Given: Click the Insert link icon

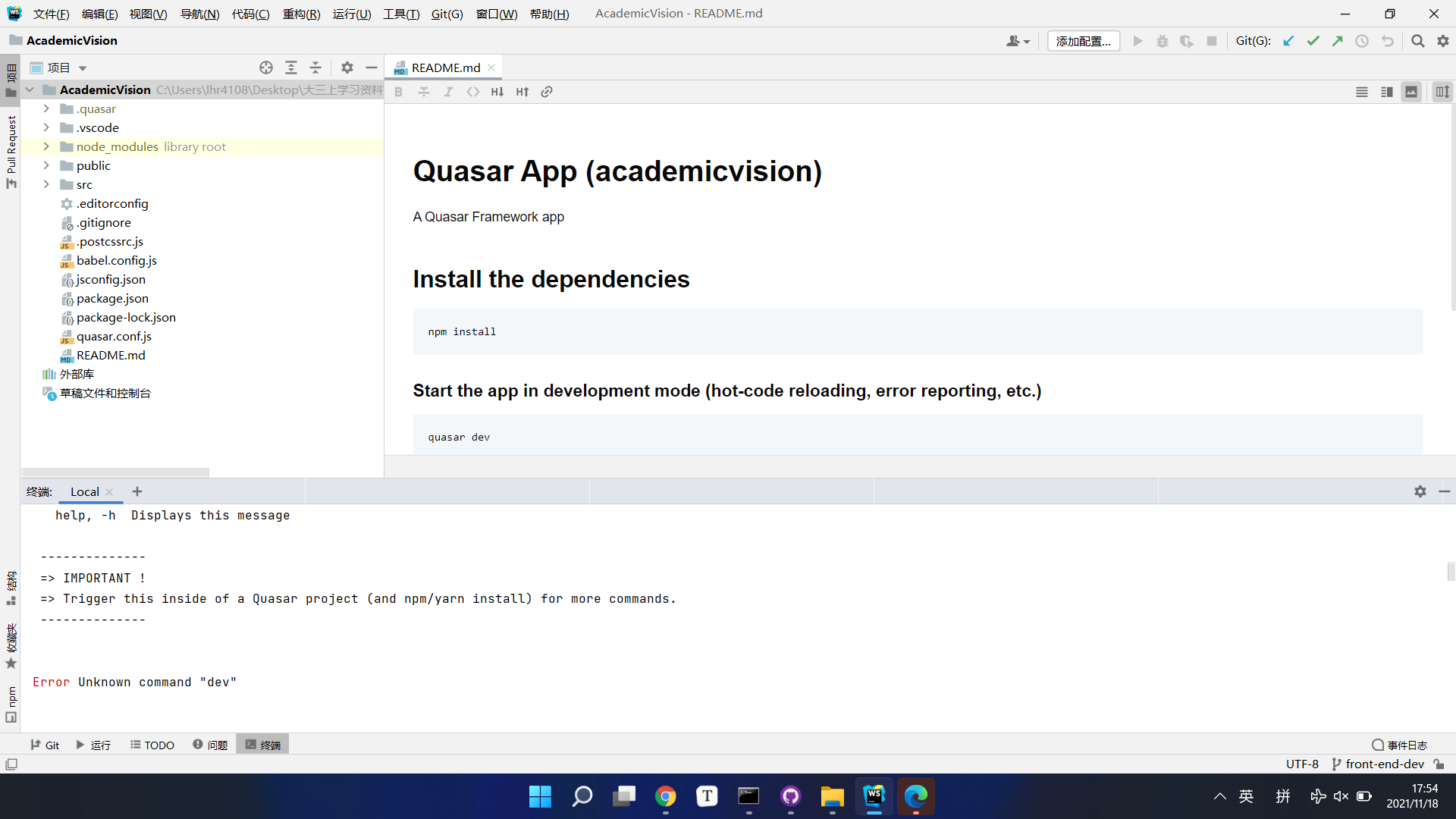Looking at the screenshot, I should tap(547, 92).
